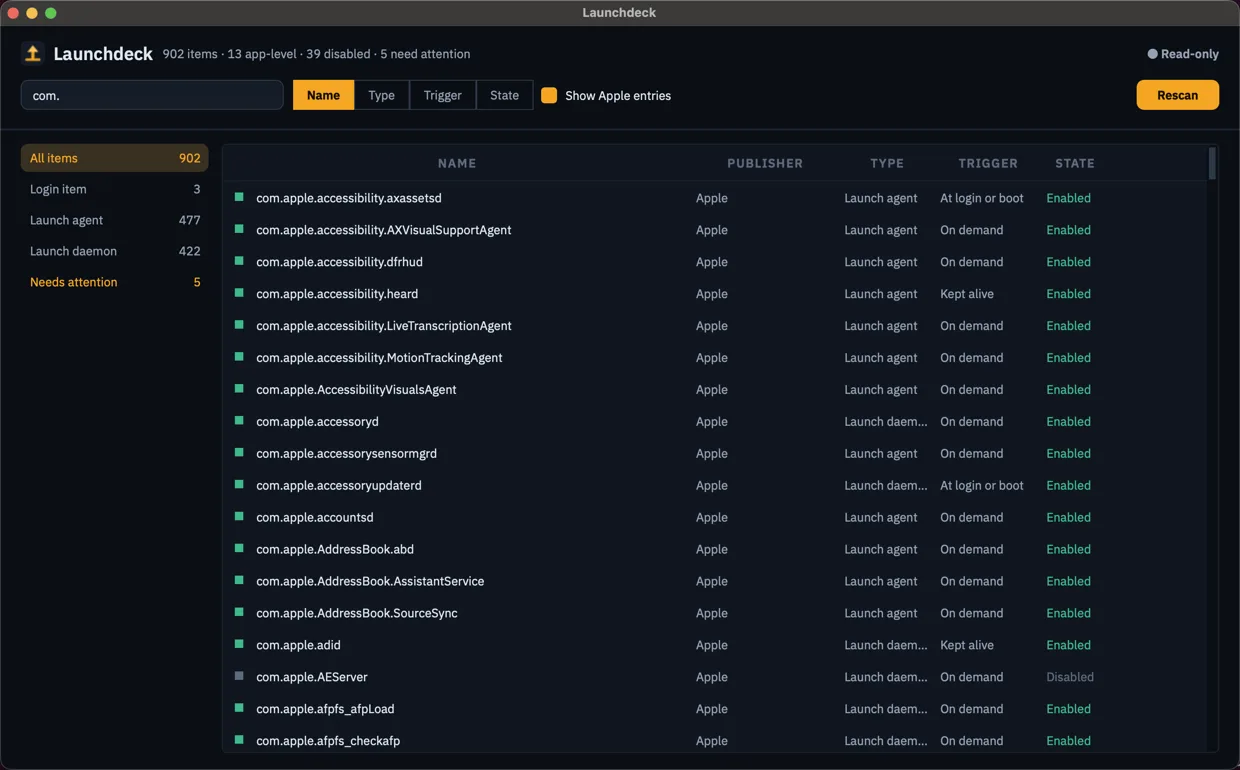The height and width of the screenshot is (770, 1240).
Task: Select the com.apple.afpfs_afpLoad entry name
Action: click(325, 709)
